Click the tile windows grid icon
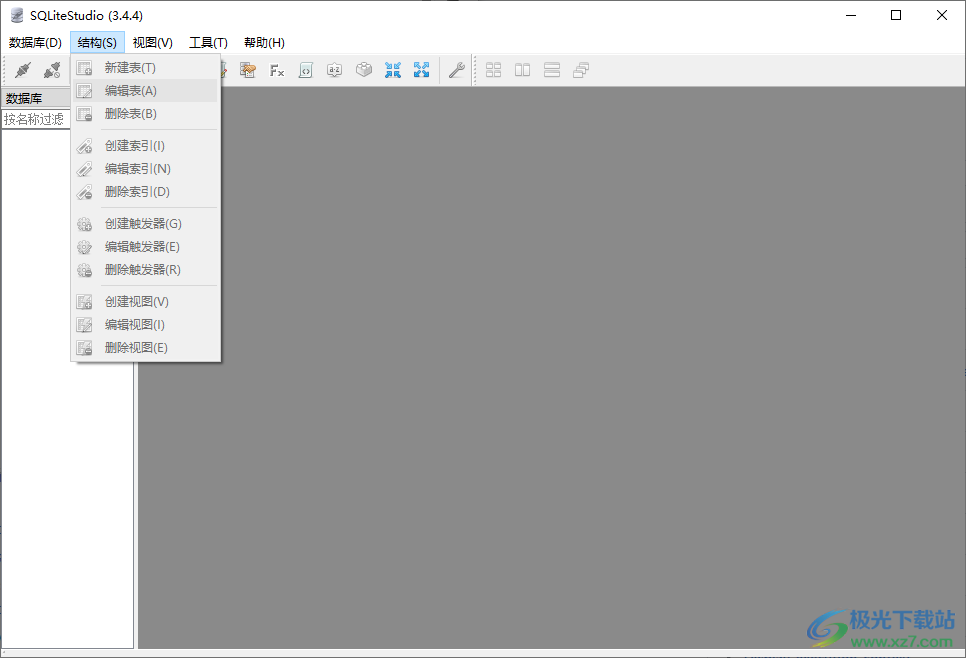Screen dimensions: 966x658 (x=493, y=70)
